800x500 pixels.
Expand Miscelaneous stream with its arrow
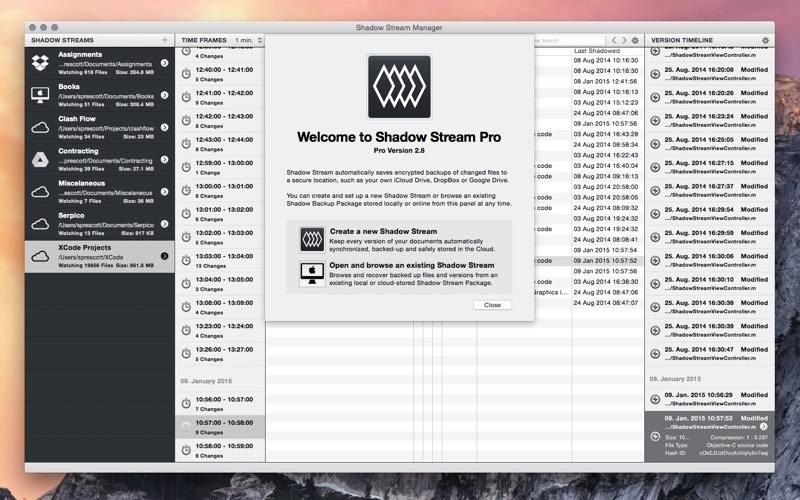tap(164, 191)
